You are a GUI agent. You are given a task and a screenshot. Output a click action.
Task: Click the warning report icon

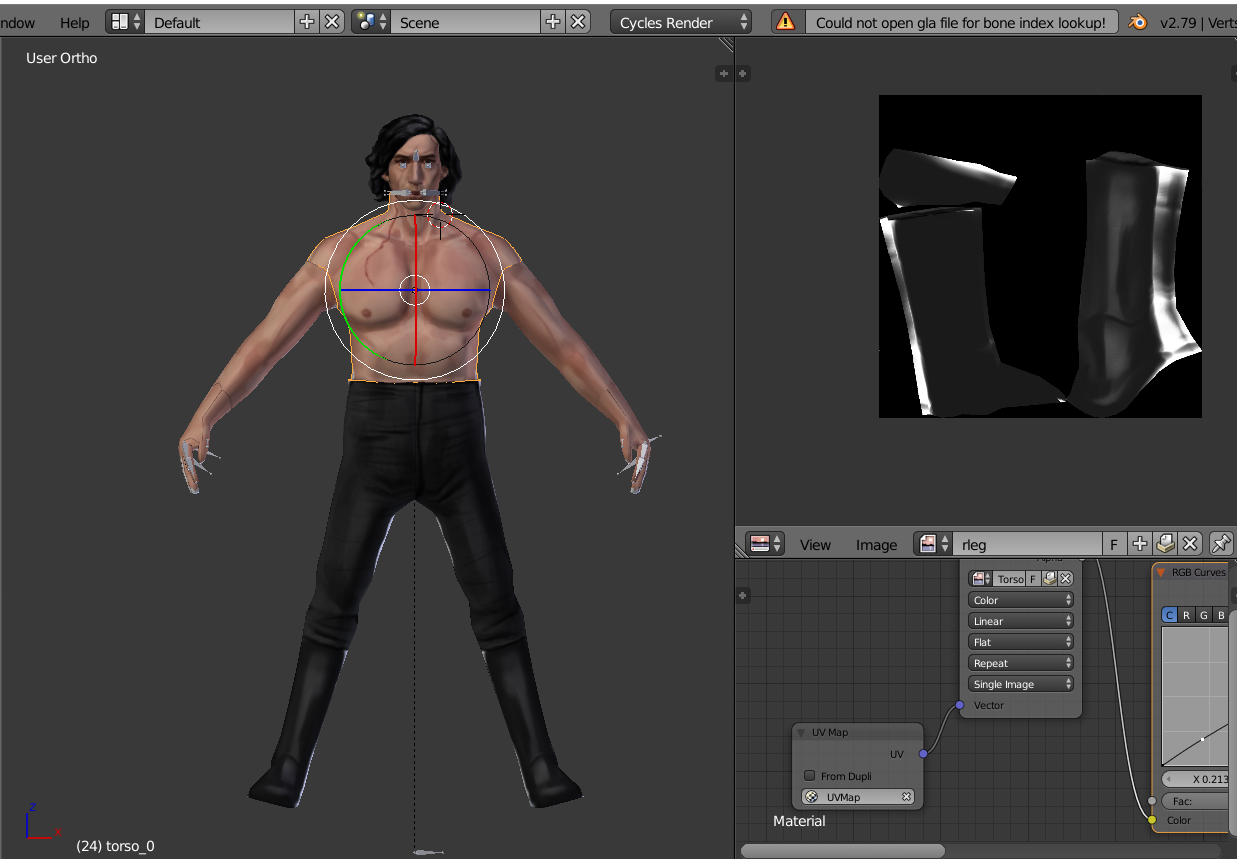(x=787, y=22)
